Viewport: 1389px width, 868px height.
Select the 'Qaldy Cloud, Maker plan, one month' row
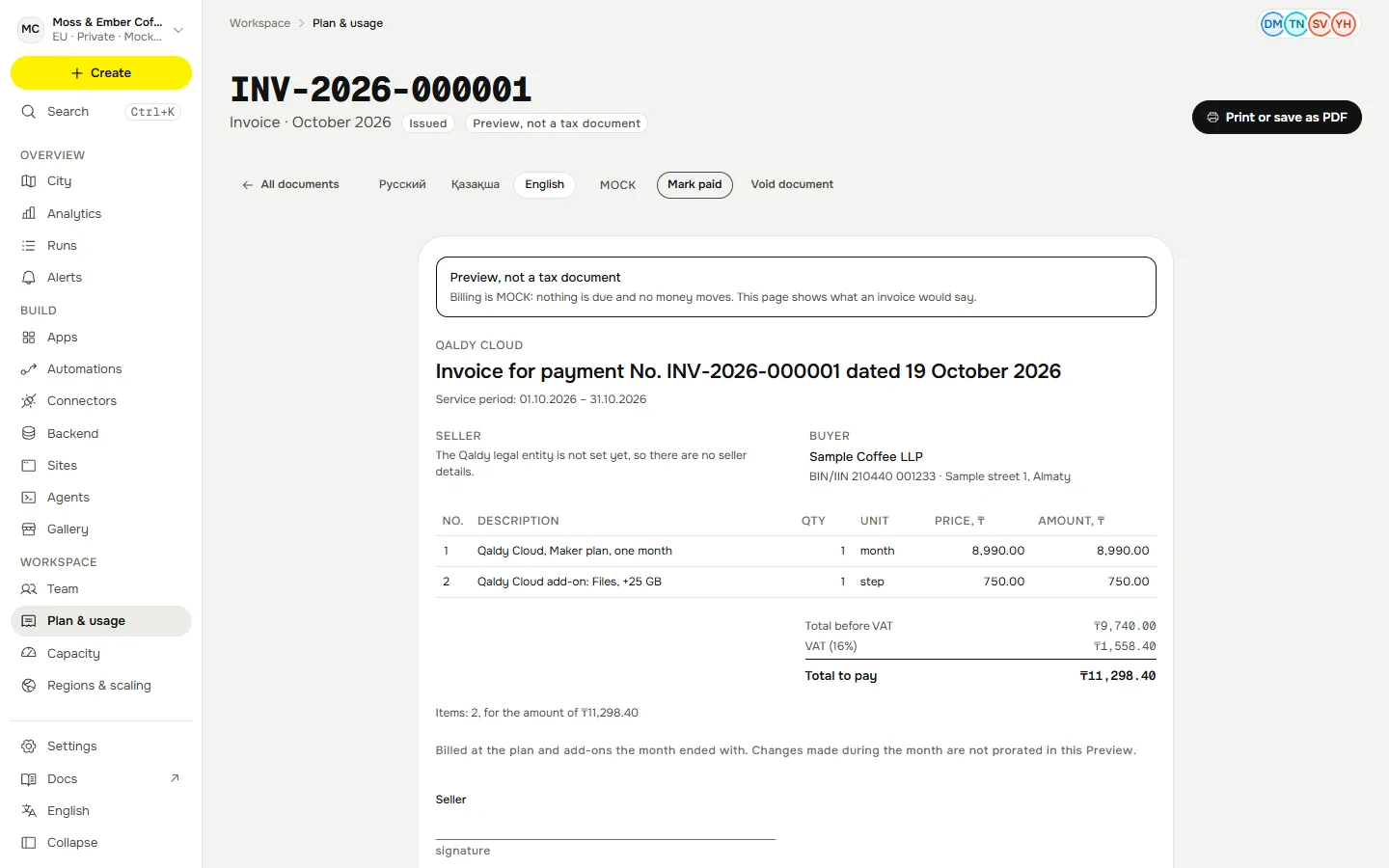click(x=796, y=551)
